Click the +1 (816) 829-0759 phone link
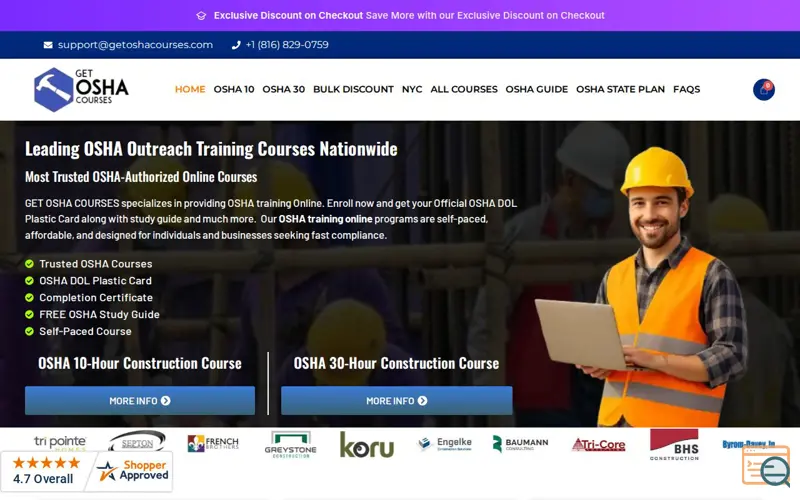Viewport: 800px width, 500px height. (287, 45)
